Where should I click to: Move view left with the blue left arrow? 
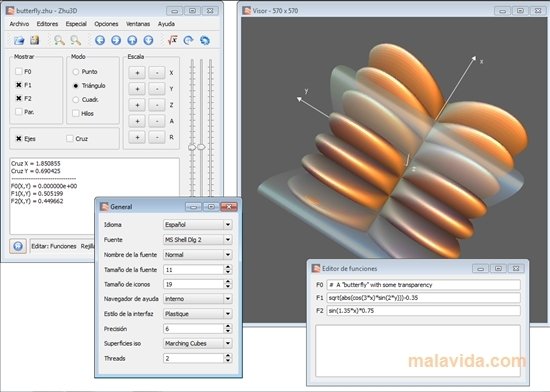[100, 40]
